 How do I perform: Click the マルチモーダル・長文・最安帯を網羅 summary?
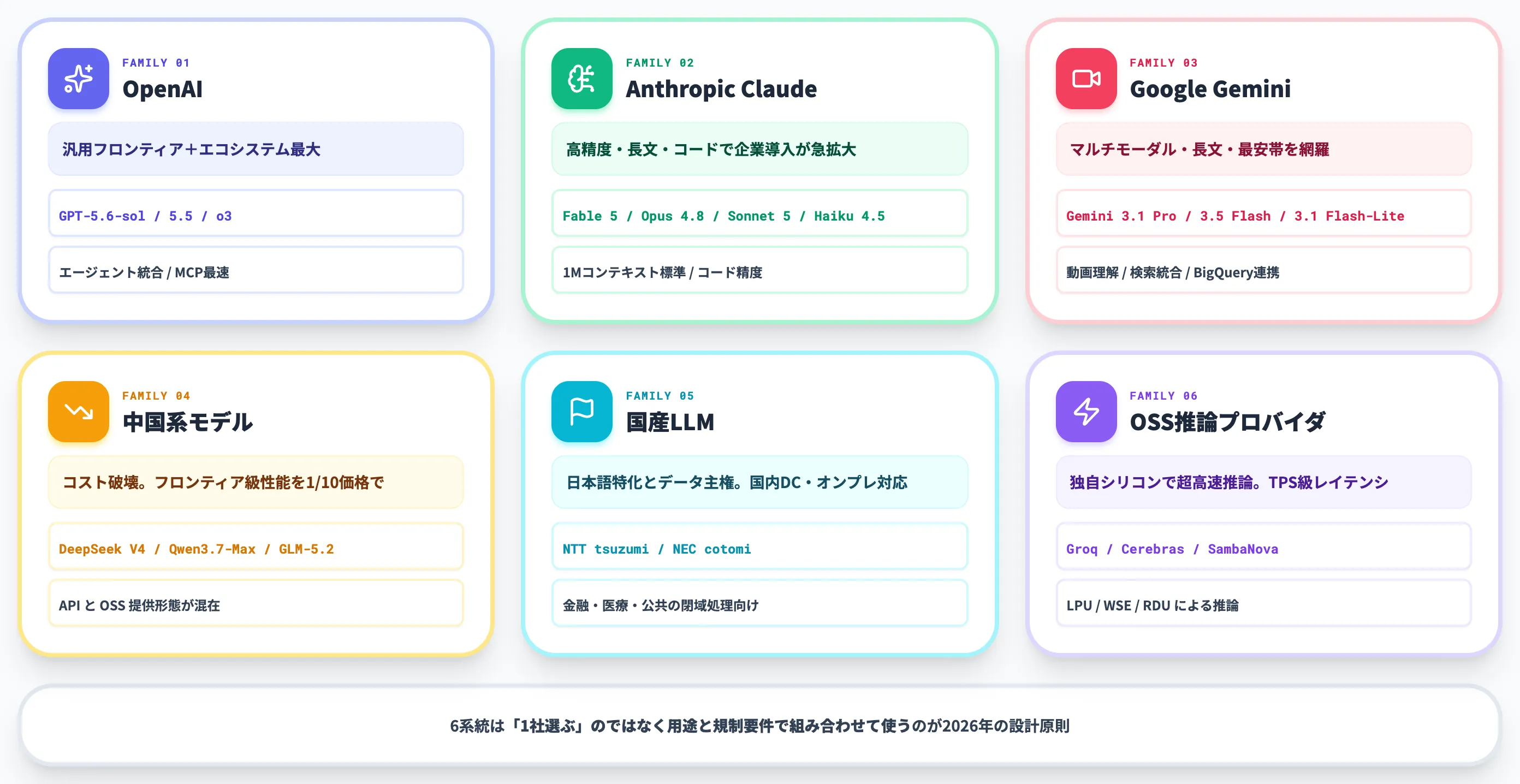coord(1264,149)
